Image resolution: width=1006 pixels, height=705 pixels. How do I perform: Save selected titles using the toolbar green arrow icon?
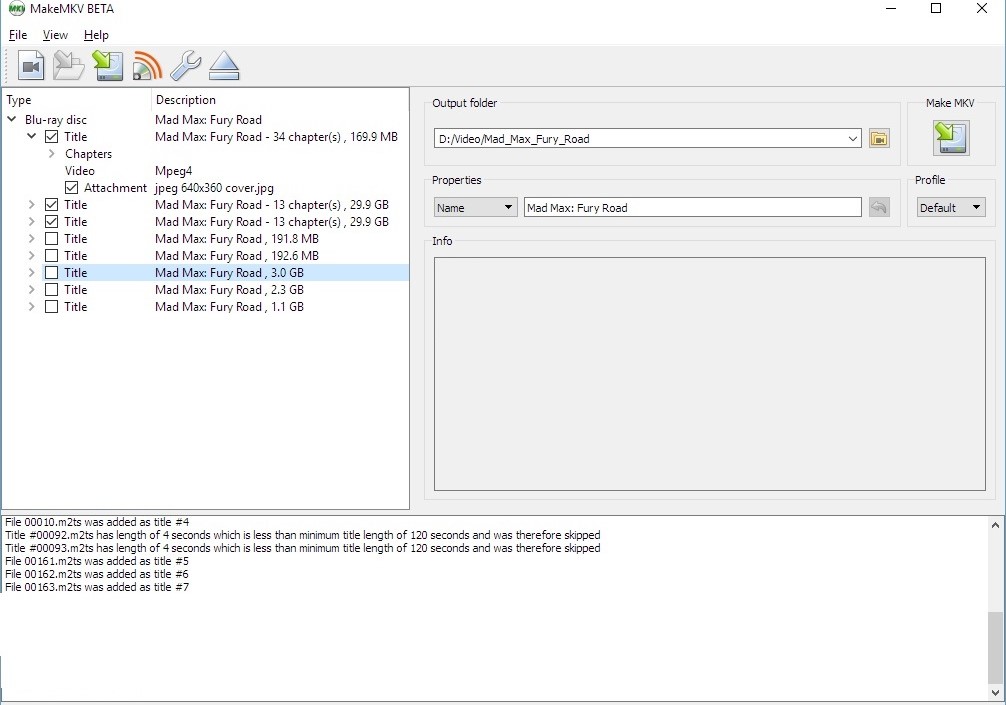point(108,65)
